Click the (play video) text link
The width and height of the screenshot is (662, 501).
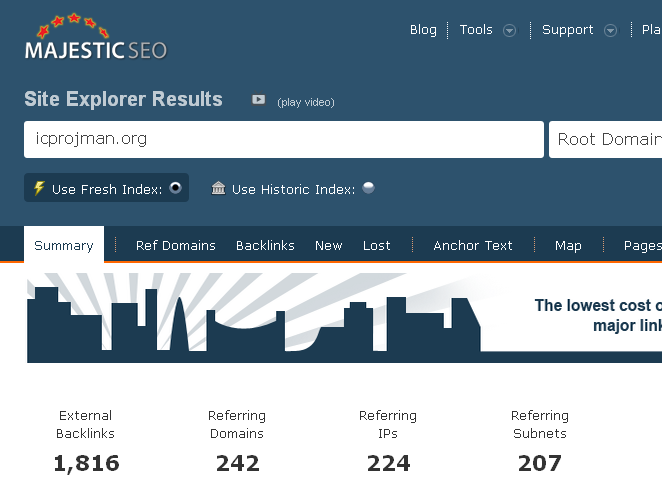305,102
